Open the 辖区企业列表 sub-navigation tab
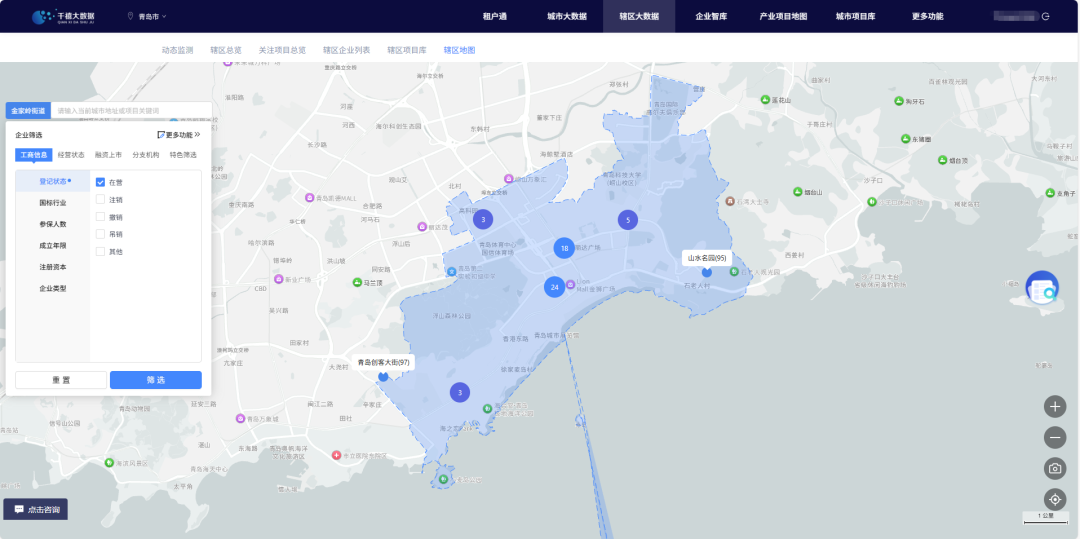The image size is (1080, 539). tap(346, 50)
